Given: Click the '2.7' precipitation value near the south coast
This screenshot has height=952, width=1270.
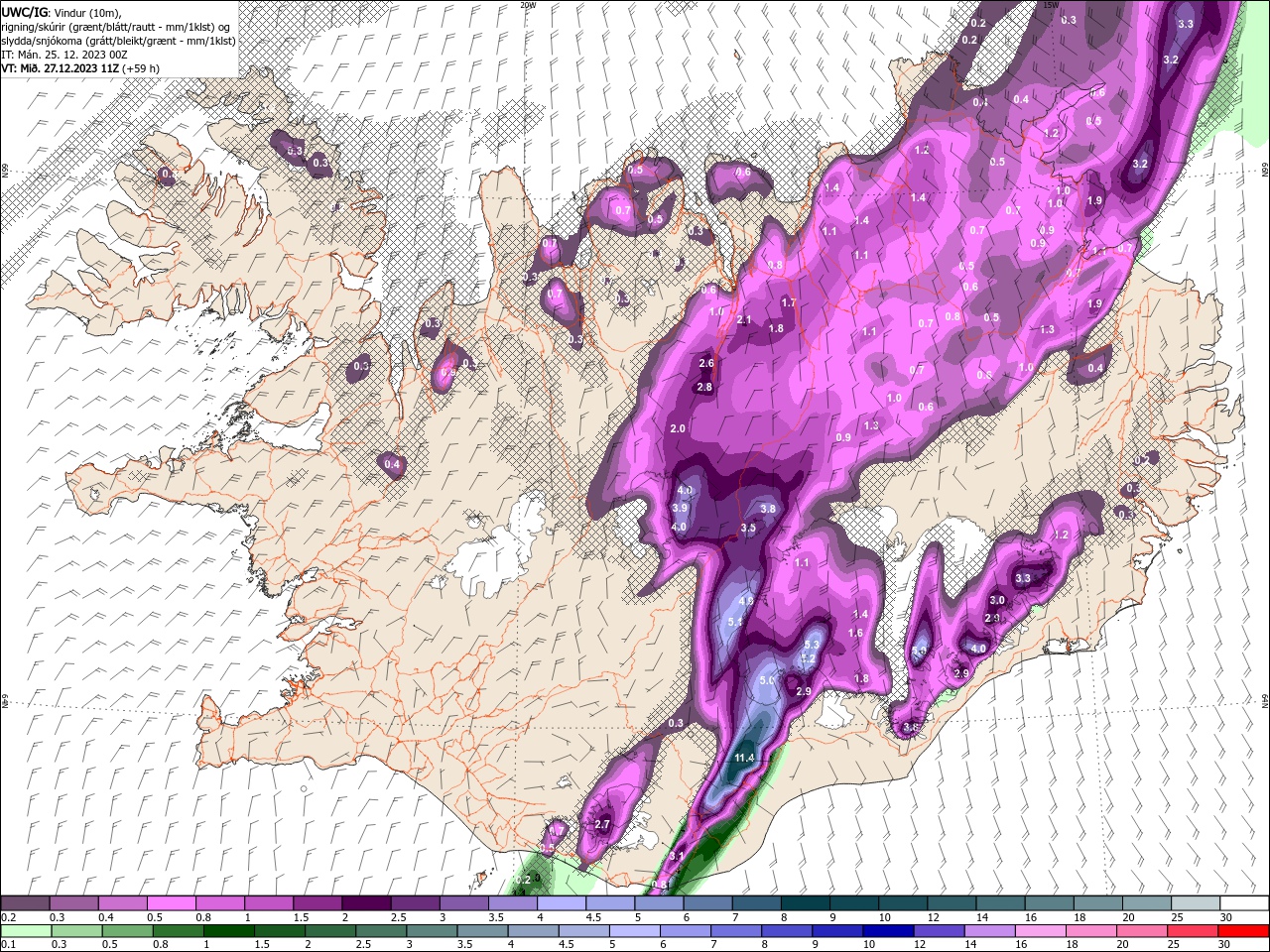Looking at the screenshot, I should pos(601,824).
